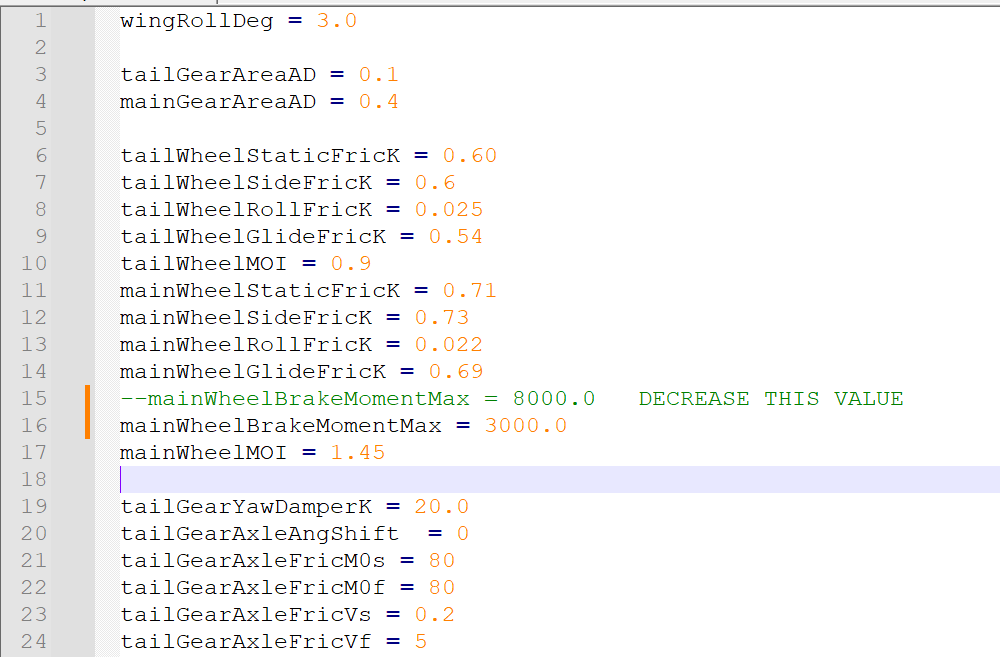Click tailGearAreaAD variable name
Screen dimensions: 1000x657
pos(218,75)
